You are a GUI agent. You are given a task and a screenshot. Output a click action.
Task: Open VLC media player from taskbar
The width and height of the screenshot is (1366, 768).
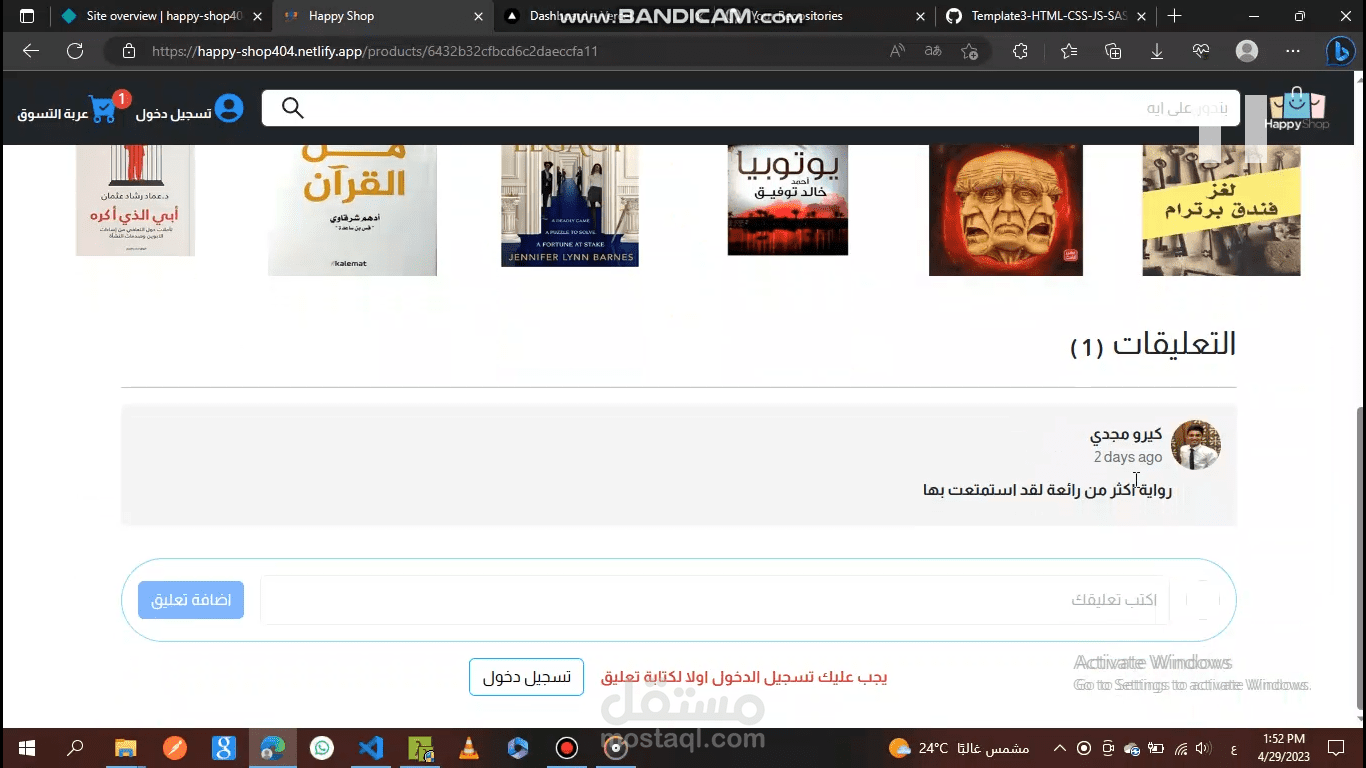click(x=468, y=748)
